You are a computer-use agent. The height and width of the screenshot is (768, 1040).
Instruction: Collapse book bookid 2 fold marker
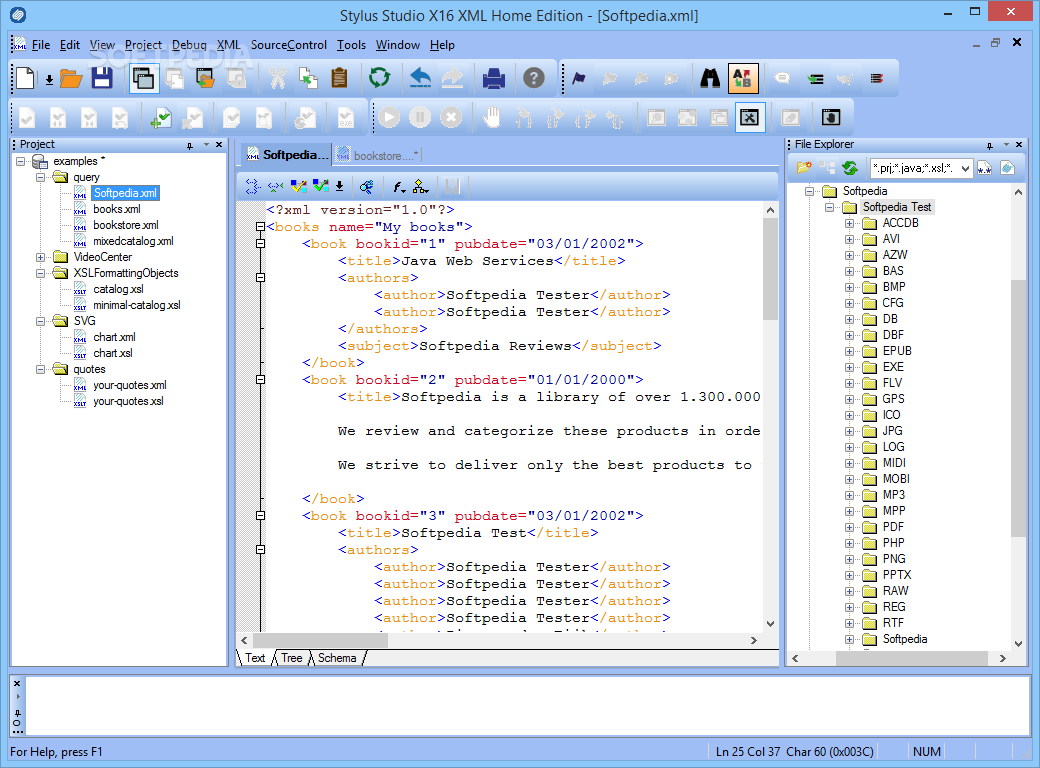260,379
